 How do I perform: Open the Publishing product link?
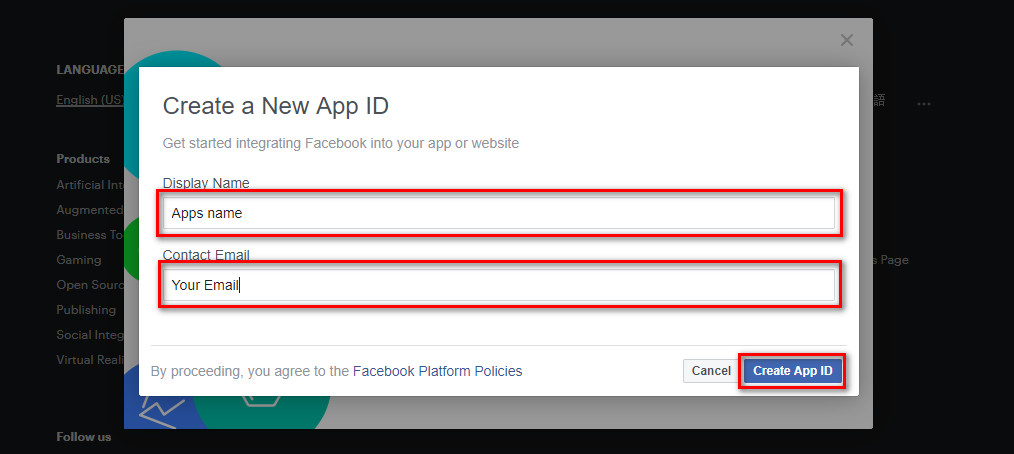tap(86, 310)
